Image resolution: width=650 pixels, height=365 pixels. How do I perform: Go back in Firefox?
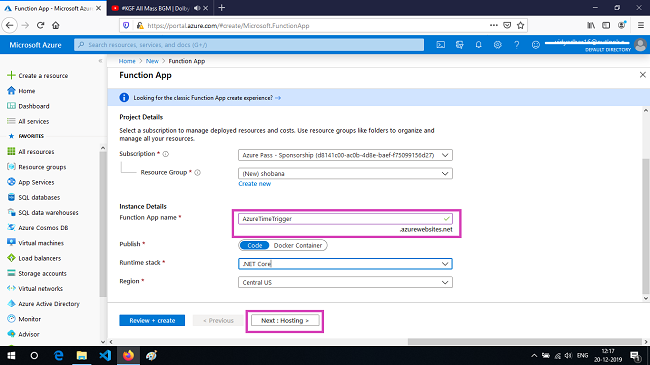coord(10,26)
